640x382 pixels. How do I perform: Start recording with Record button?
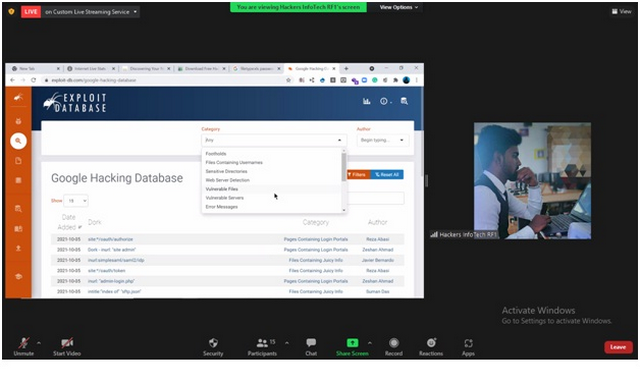(x=393, y=346)
